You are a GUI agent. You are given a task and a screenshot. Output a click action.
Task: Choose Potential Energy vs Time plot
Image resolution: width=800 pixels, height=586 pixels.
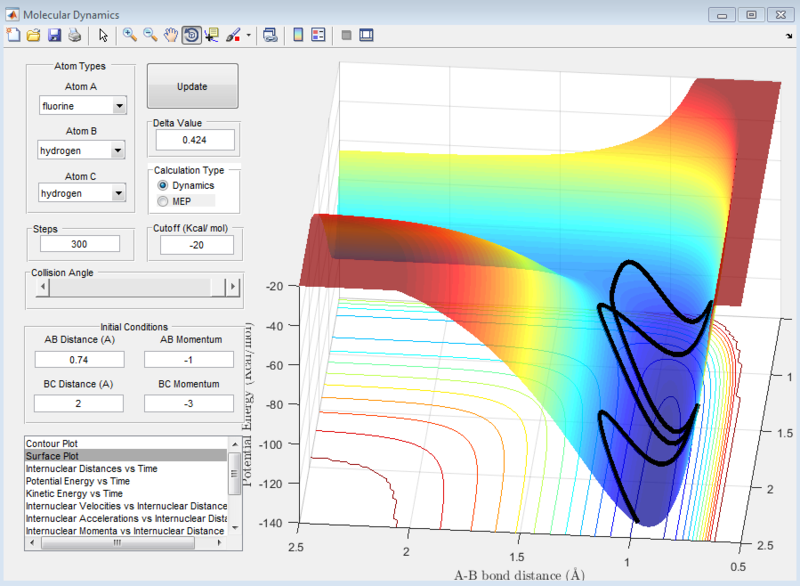tap(79, 481)
